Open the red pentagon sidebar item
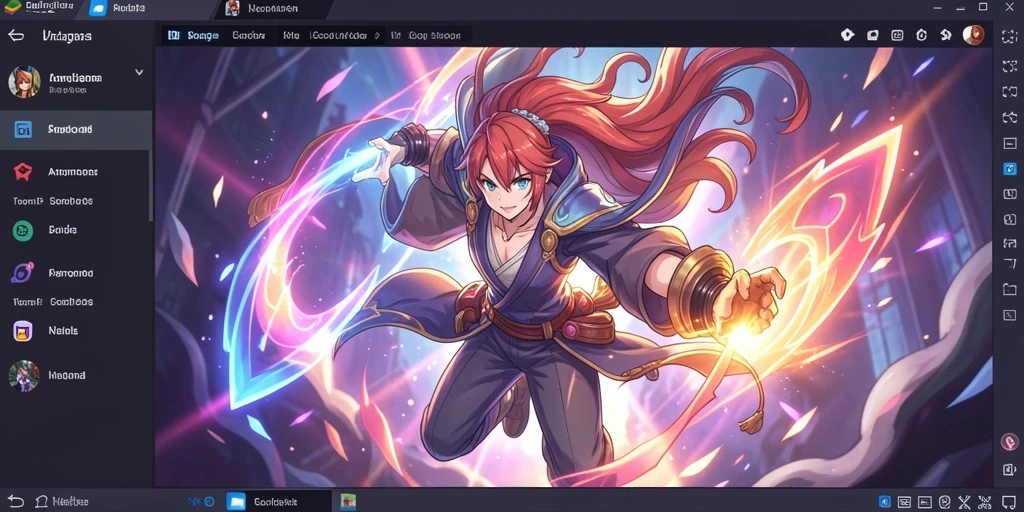1024x512 pixels. (x=23, y=172)
